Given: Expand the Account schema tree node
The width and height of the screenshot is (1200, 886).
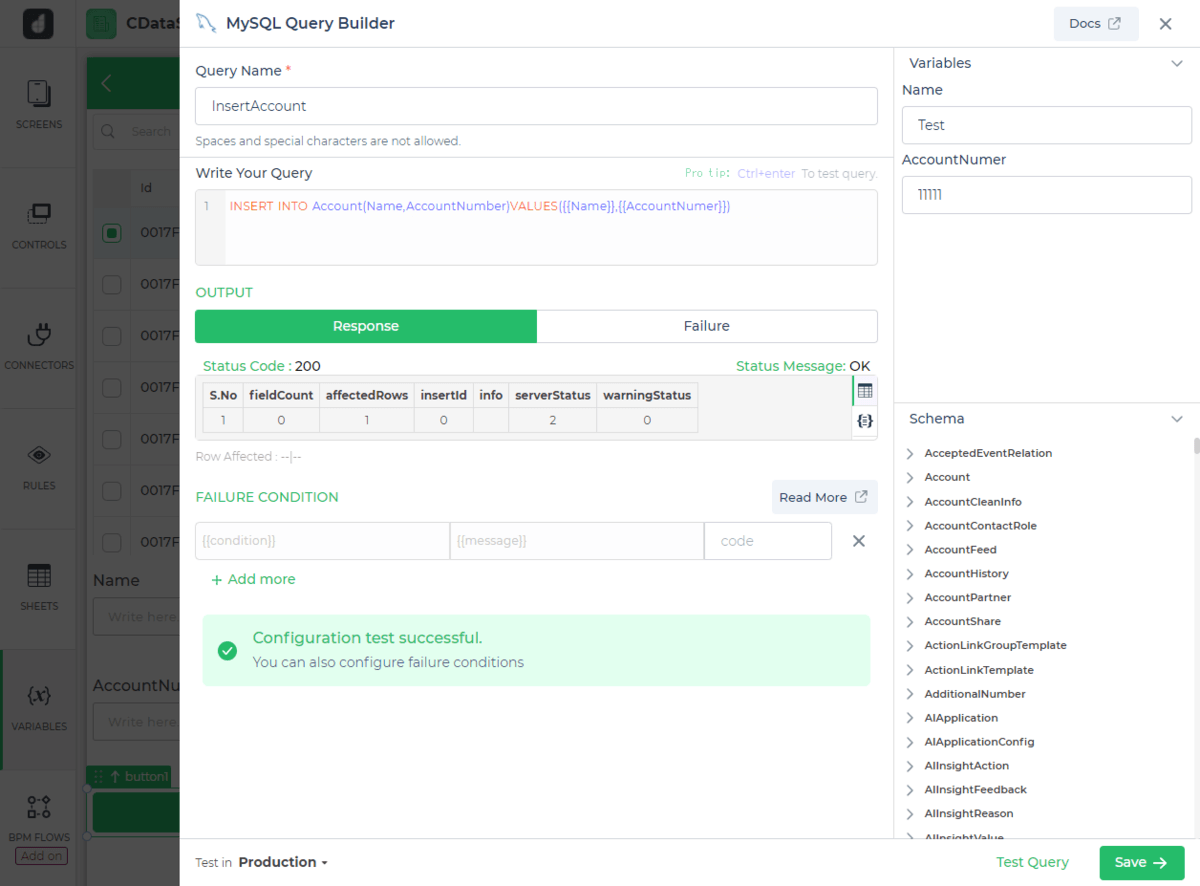Looking at the screenshot, I should point(910,478).
